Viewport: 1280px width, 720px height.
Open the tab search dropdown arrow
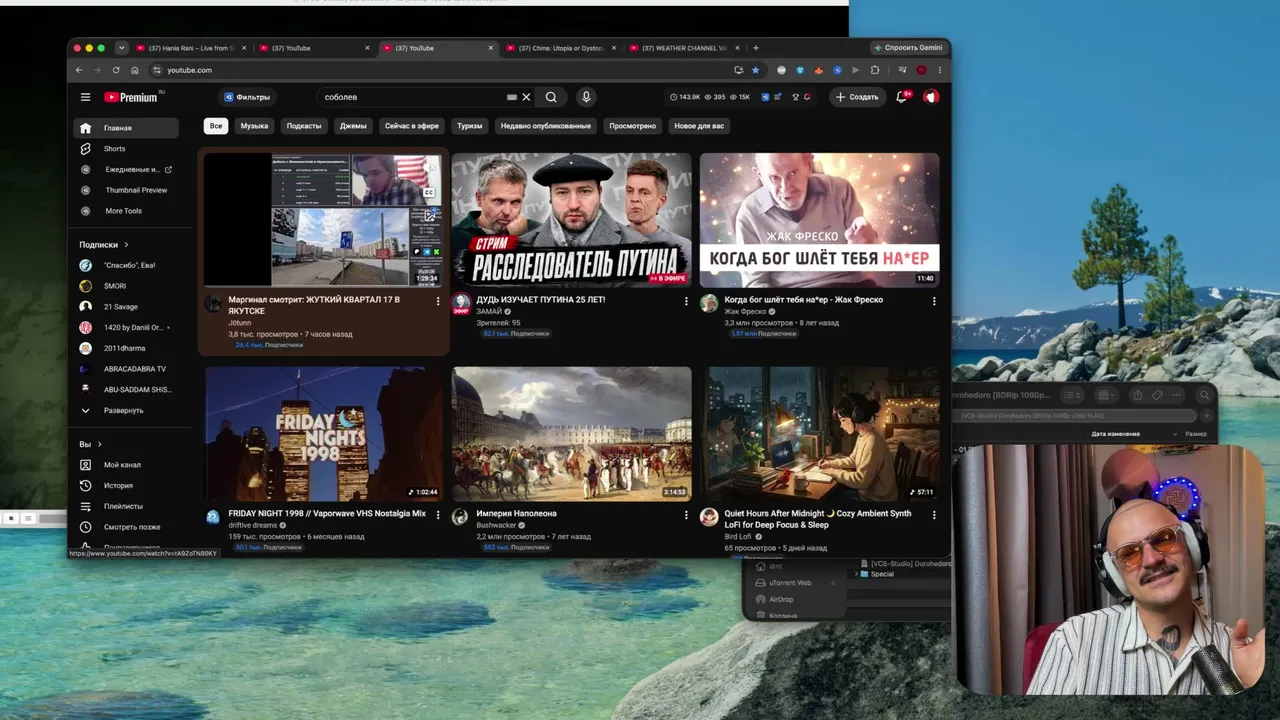tap(121, 48)
